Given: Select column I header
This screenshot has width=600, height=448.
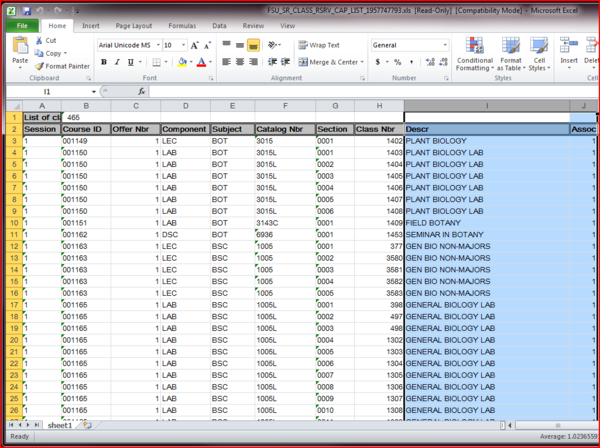Looking at the screenshot, I should (x=487, y=106).
